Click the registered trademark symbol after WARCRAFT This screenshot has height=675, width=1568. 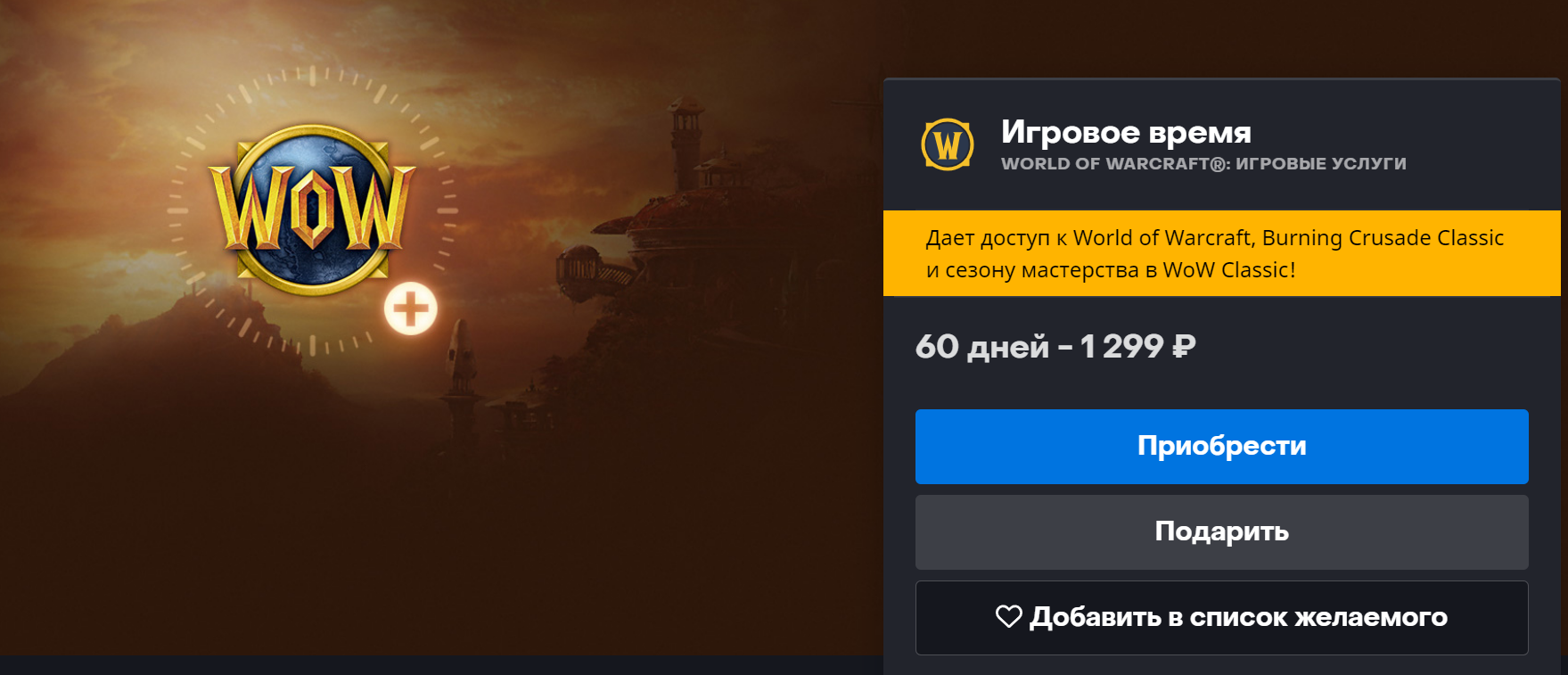pyautogui.click(x=1218, y=164)
